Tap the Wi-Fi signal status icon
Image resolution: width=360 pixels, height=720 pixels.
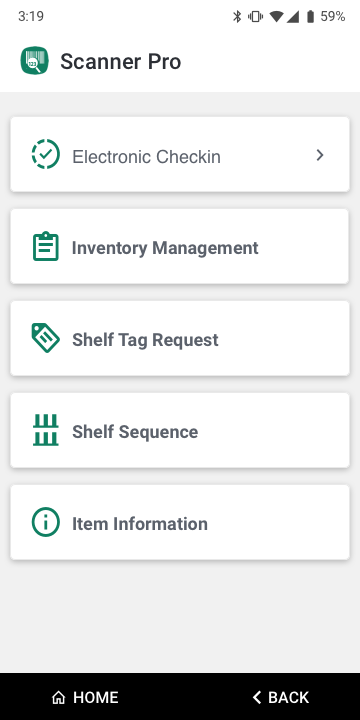point(276,17)
